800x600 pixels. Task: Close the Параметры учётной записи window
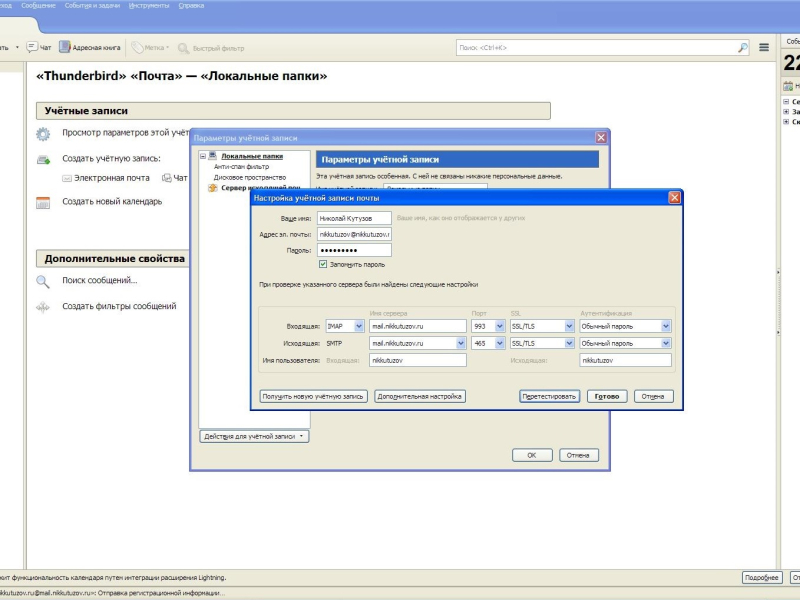pyautogui.click(x=601, y=137)
